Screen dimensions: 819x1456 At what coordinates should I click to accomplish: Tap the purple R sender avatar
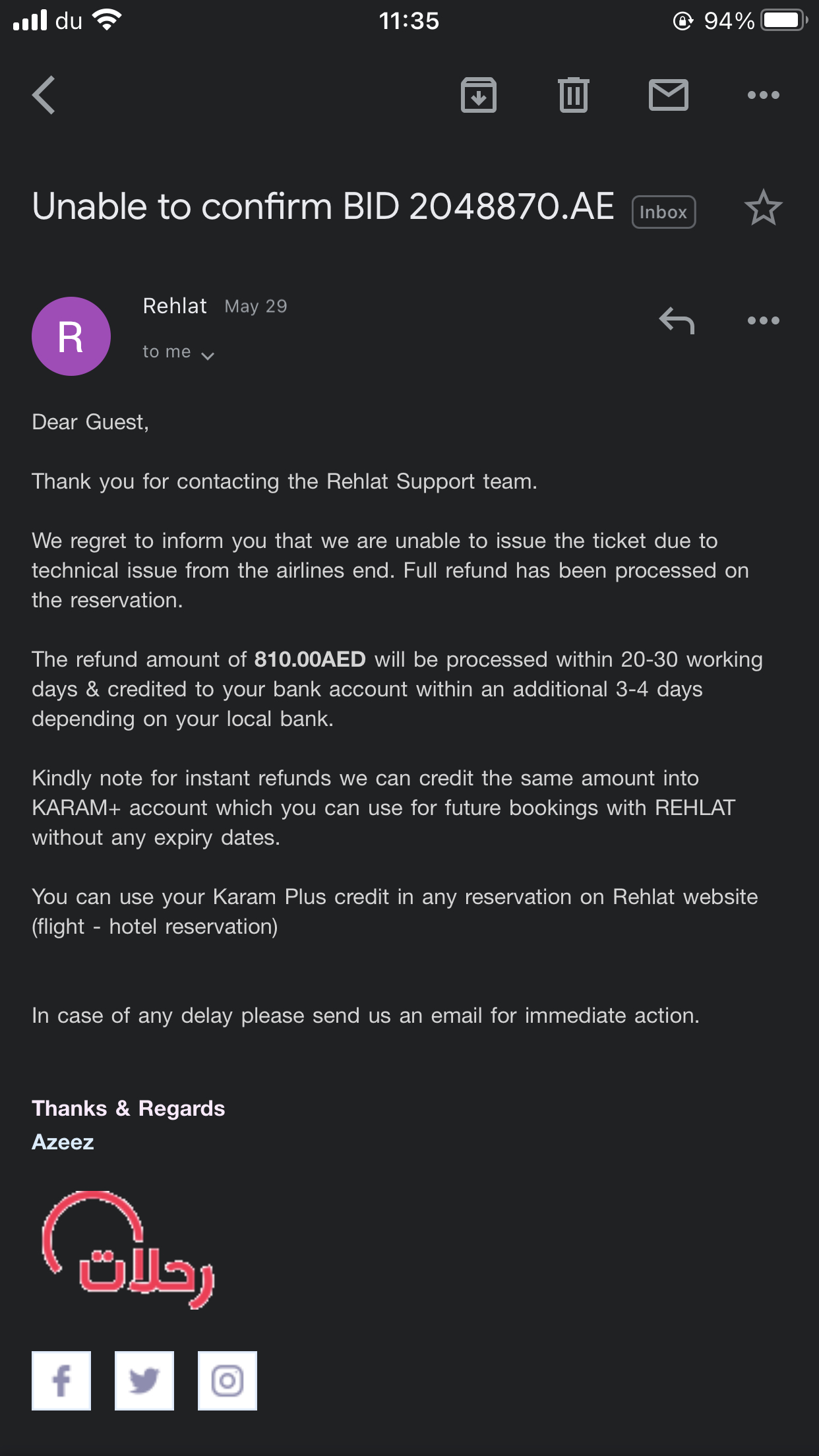point(71,336)
